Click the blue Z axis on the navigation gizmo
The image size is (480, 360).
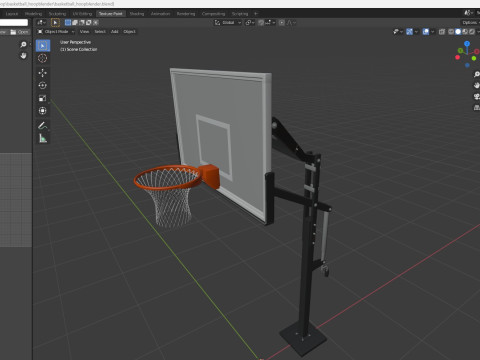point(467,44)
